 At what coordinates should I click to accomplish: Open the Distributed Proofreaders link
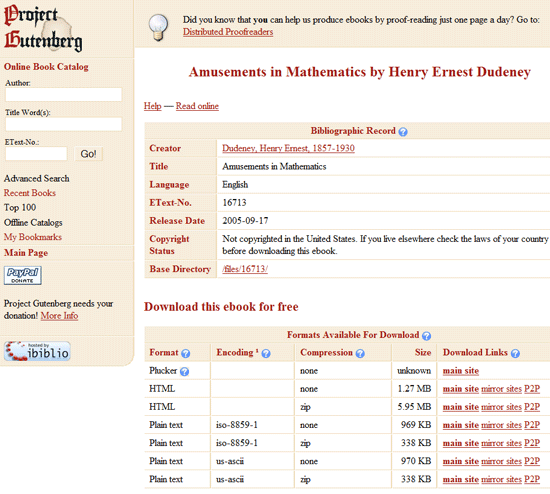228,32
